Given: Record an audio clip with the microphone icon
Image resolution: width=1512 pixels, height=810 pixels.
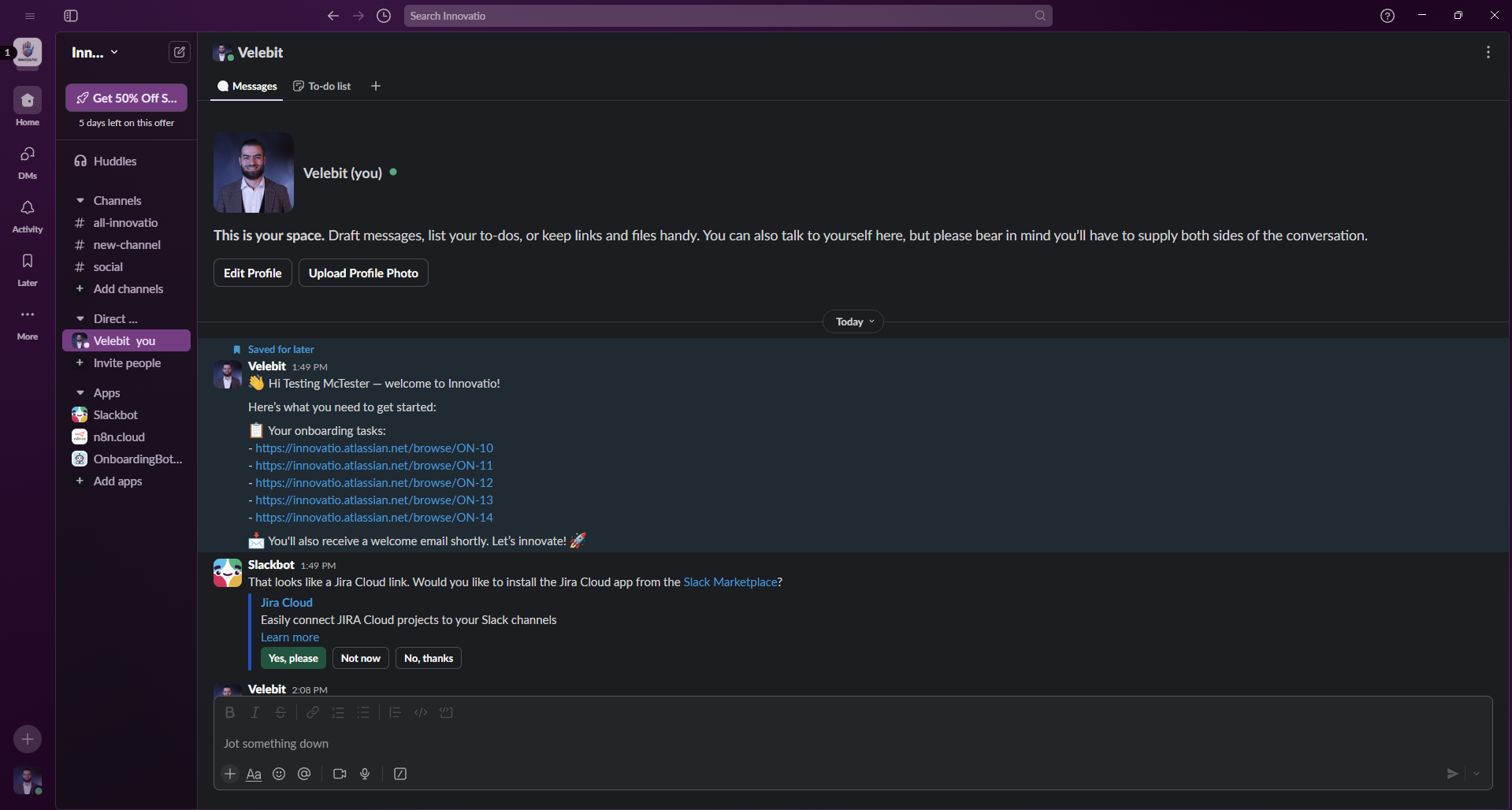Looking at the screenshot, I should pyautogui.click(x=365, y=774).
